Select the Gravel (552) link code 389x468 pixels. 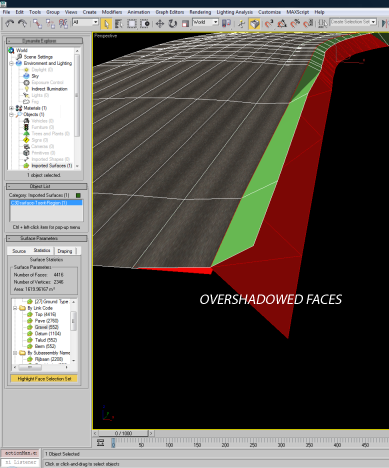[46, 327]
